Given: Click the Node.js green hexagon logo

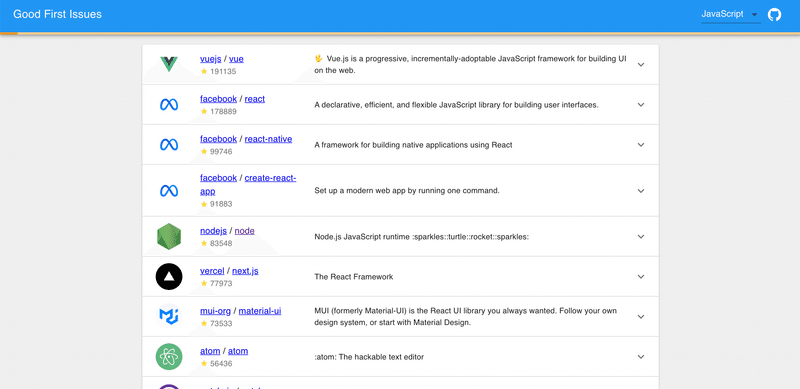Looking at the screenshot, I should tap(169, 236).
